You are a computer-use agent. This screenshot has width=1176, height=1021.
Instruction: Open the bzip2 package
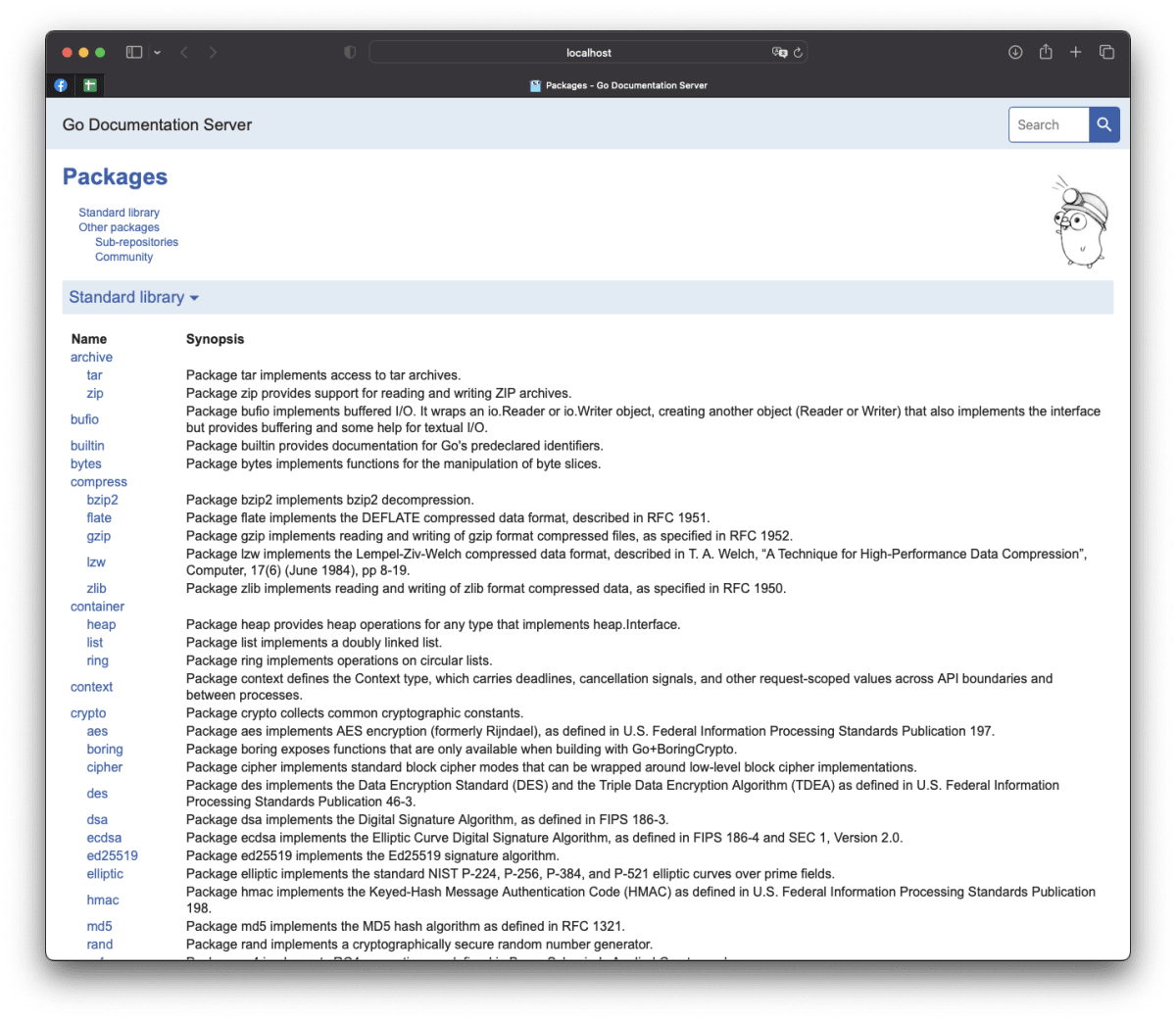coord(102,500)
